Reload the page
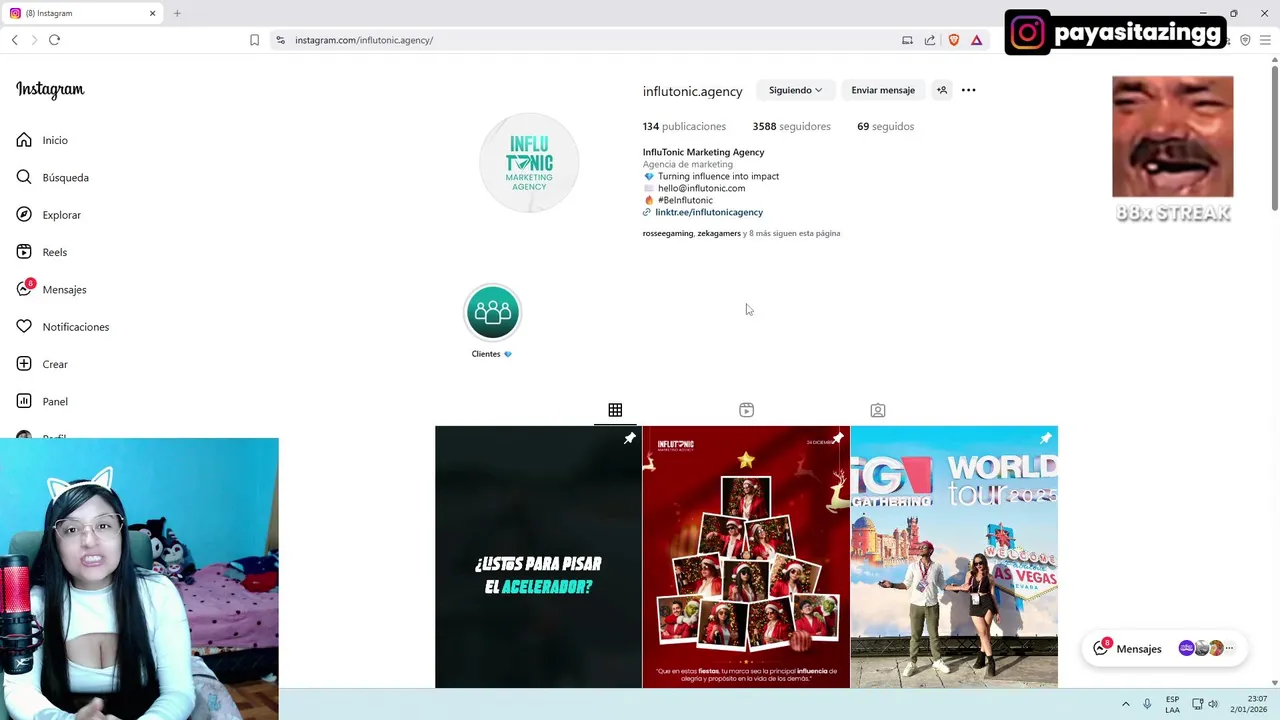1280x720 pixels. click(54, 40)
